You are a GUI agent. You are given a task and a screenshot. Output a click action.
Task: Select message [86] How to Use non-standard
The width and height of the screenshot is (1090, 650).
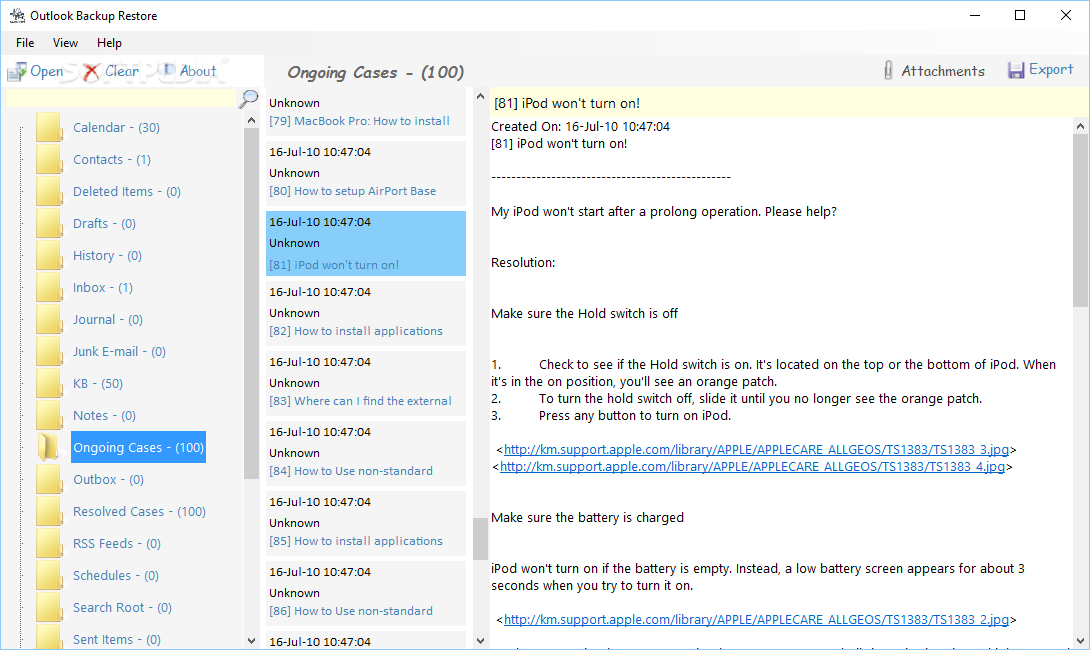(x=366, y=593)
